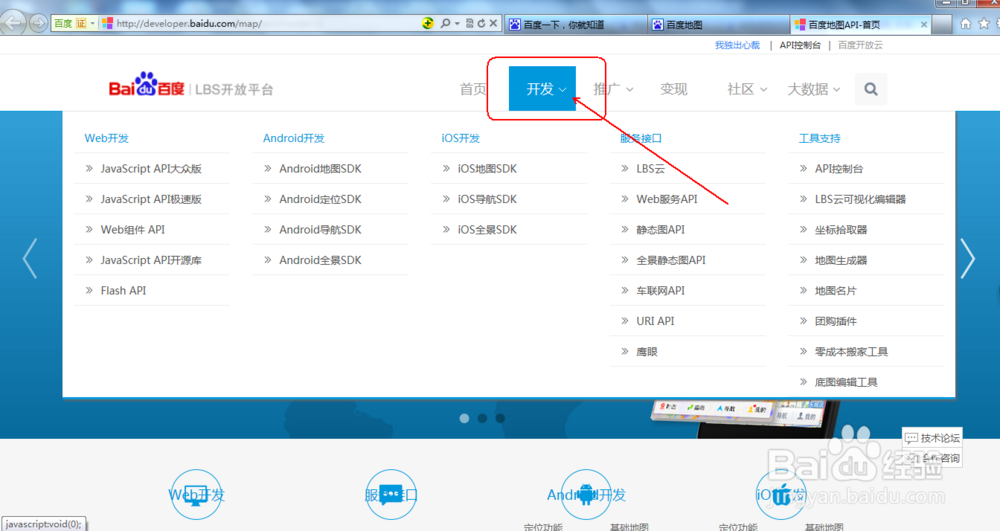Open the browser home icon
The width and height of the screenshot is (1000, 531).
click(966, 24)
